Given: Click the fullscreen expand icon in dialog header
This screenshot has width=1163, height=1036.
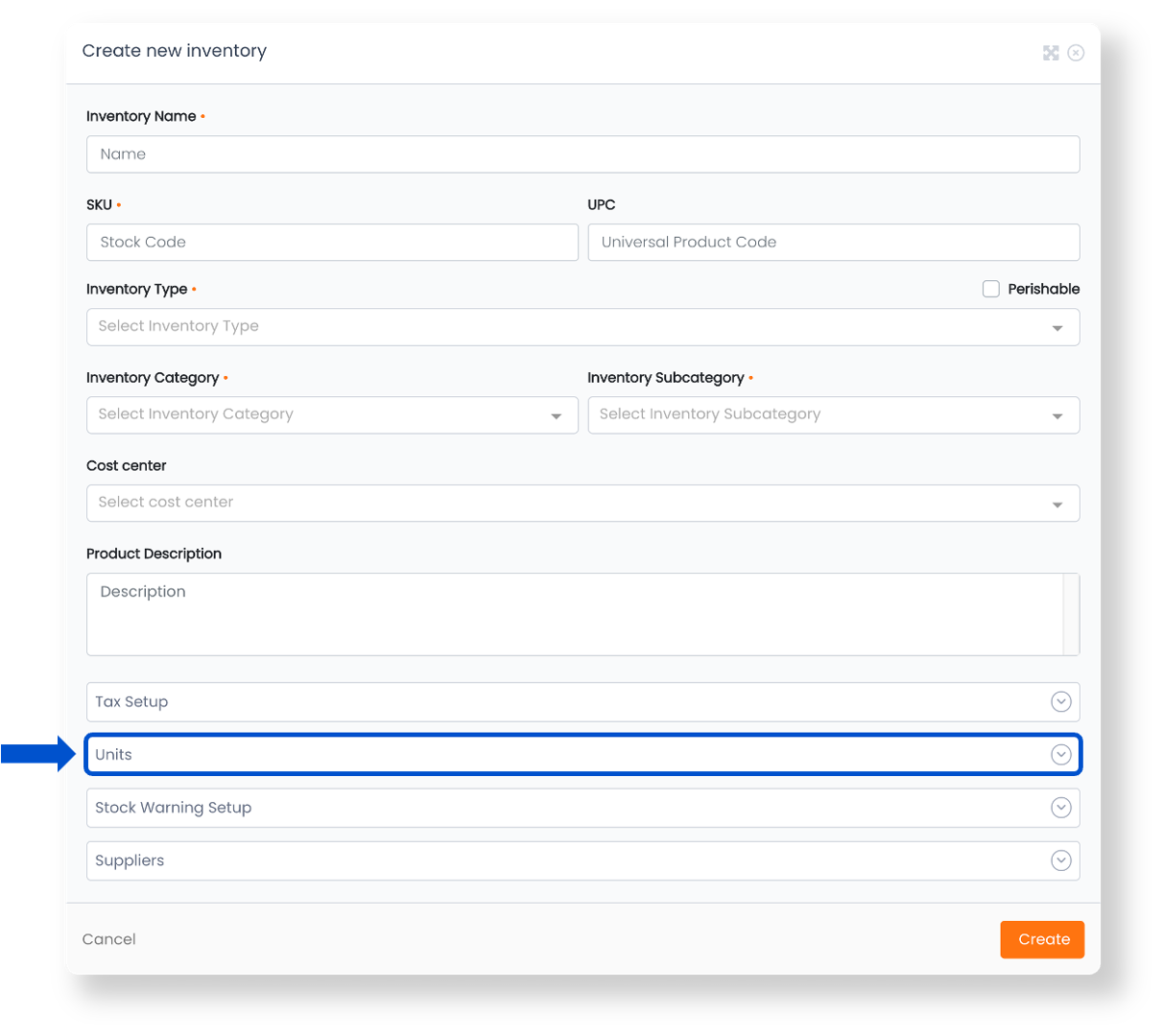Looking at the screenshot, I should tap(1051, 53).
